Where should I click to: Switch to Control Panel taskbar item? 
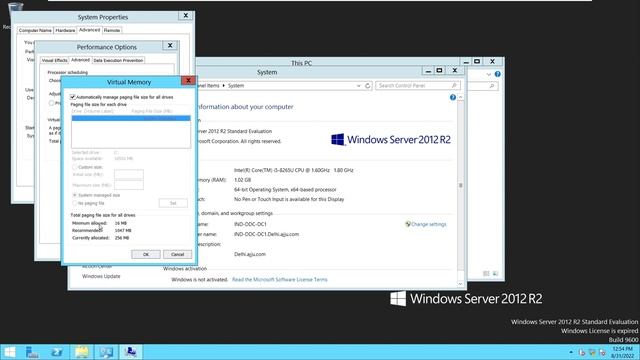click(106, 352)
